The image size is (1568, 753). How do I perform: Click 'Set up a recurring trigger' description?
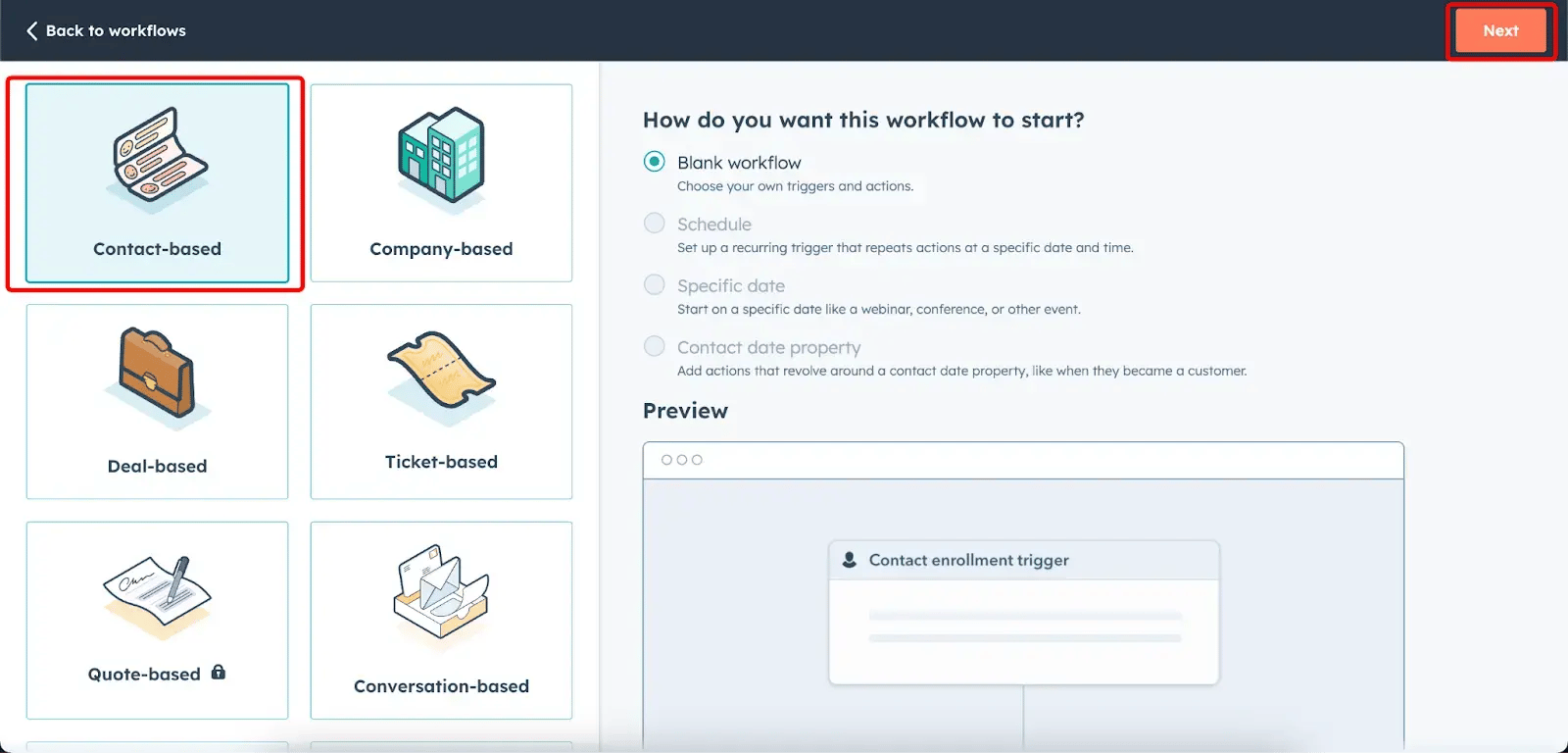click(906, 248)
